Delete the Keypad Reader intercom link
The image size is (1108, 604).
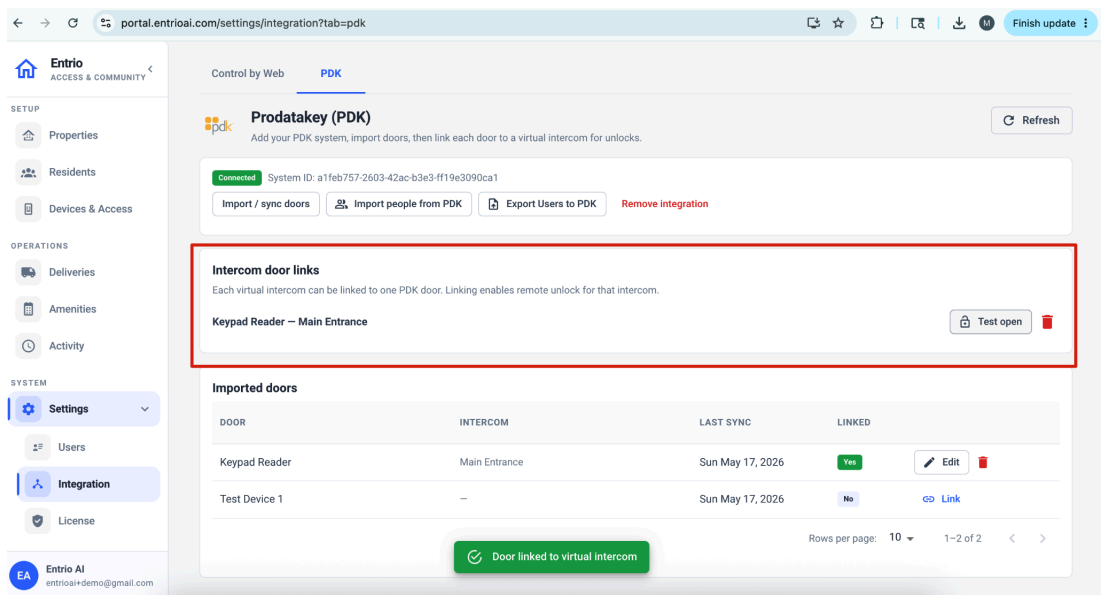click(x=1047, y=321)
